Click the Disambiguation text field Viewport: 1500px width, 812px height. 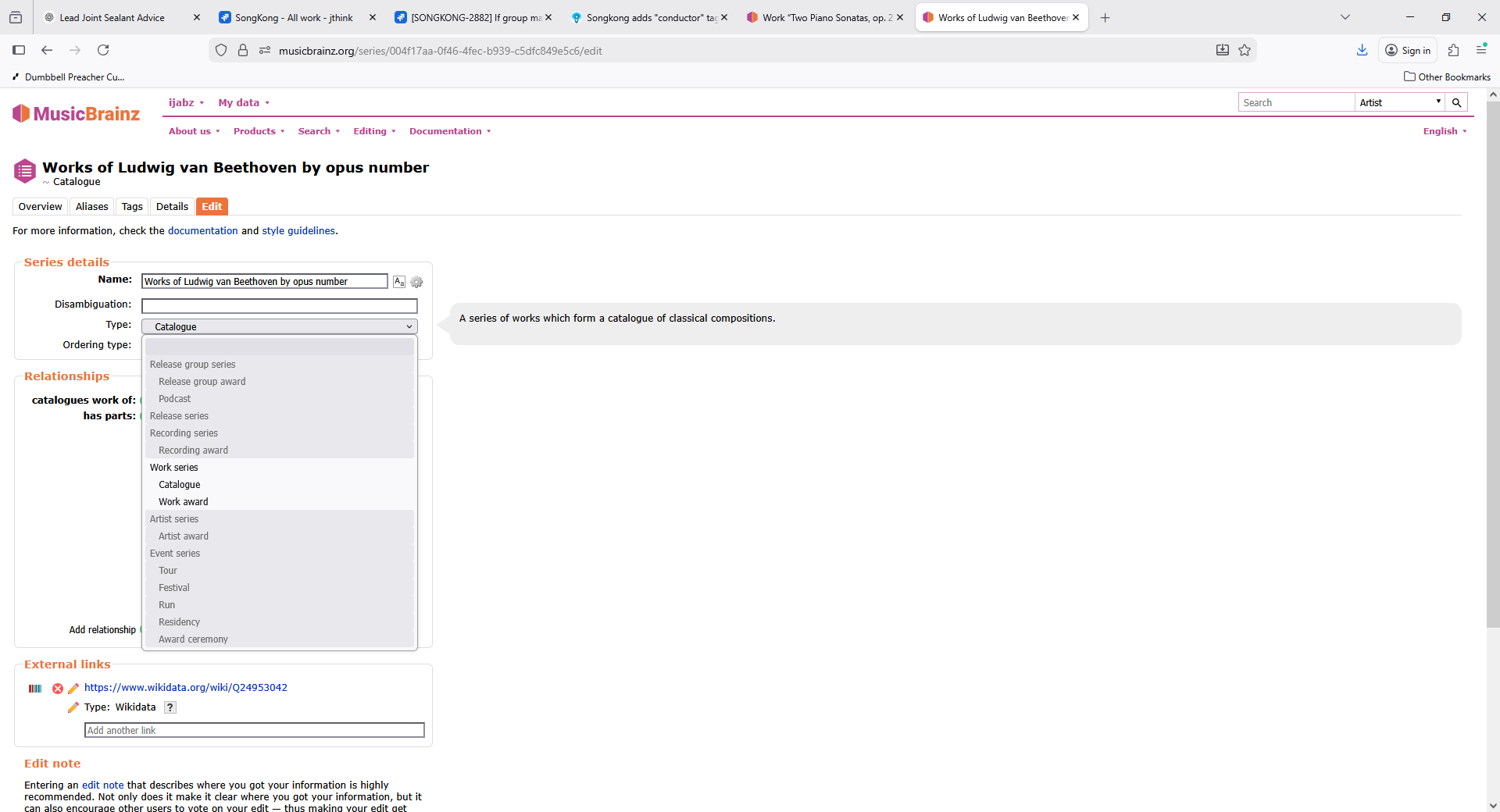(x=279, y=306)
